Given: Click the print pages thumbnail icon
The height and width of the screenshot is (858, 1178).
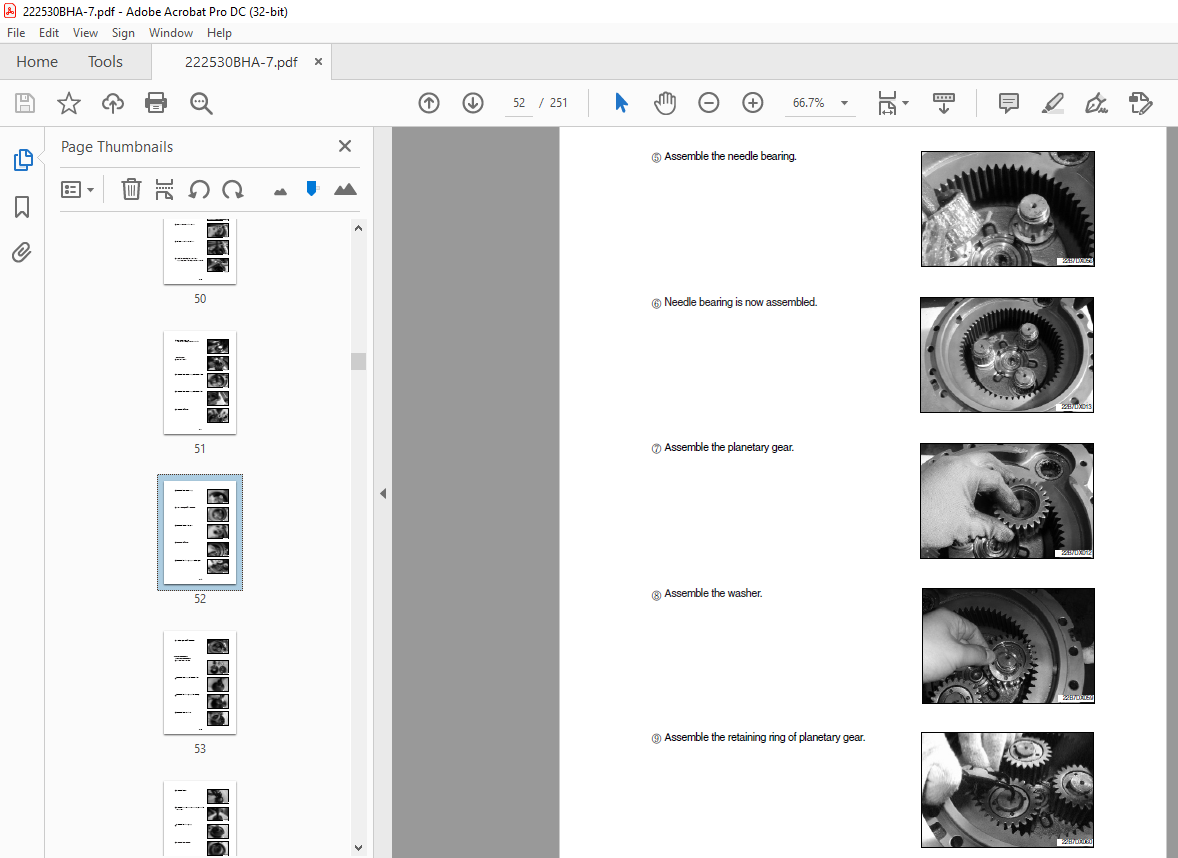Looking at the screenshot, I should pyautogui.click(x=165, y=189).
